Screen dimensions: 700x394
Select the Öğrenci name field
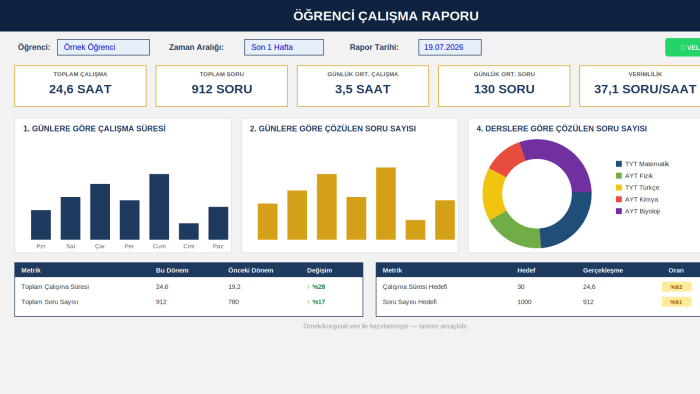point(103,47)
